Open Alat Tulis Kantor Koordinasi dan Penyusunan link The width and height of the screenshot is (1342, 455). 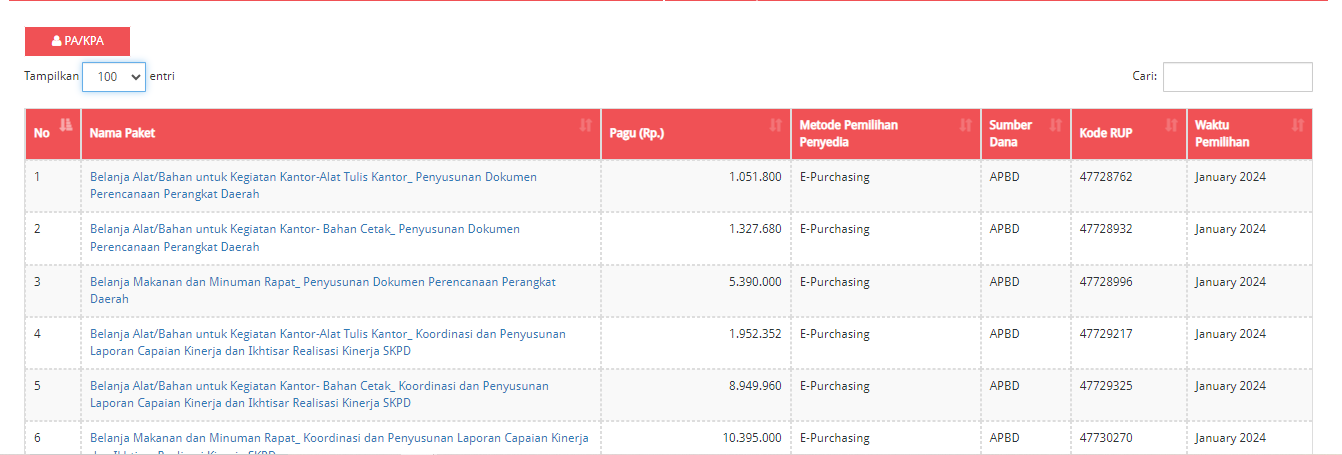click(328, 341)
